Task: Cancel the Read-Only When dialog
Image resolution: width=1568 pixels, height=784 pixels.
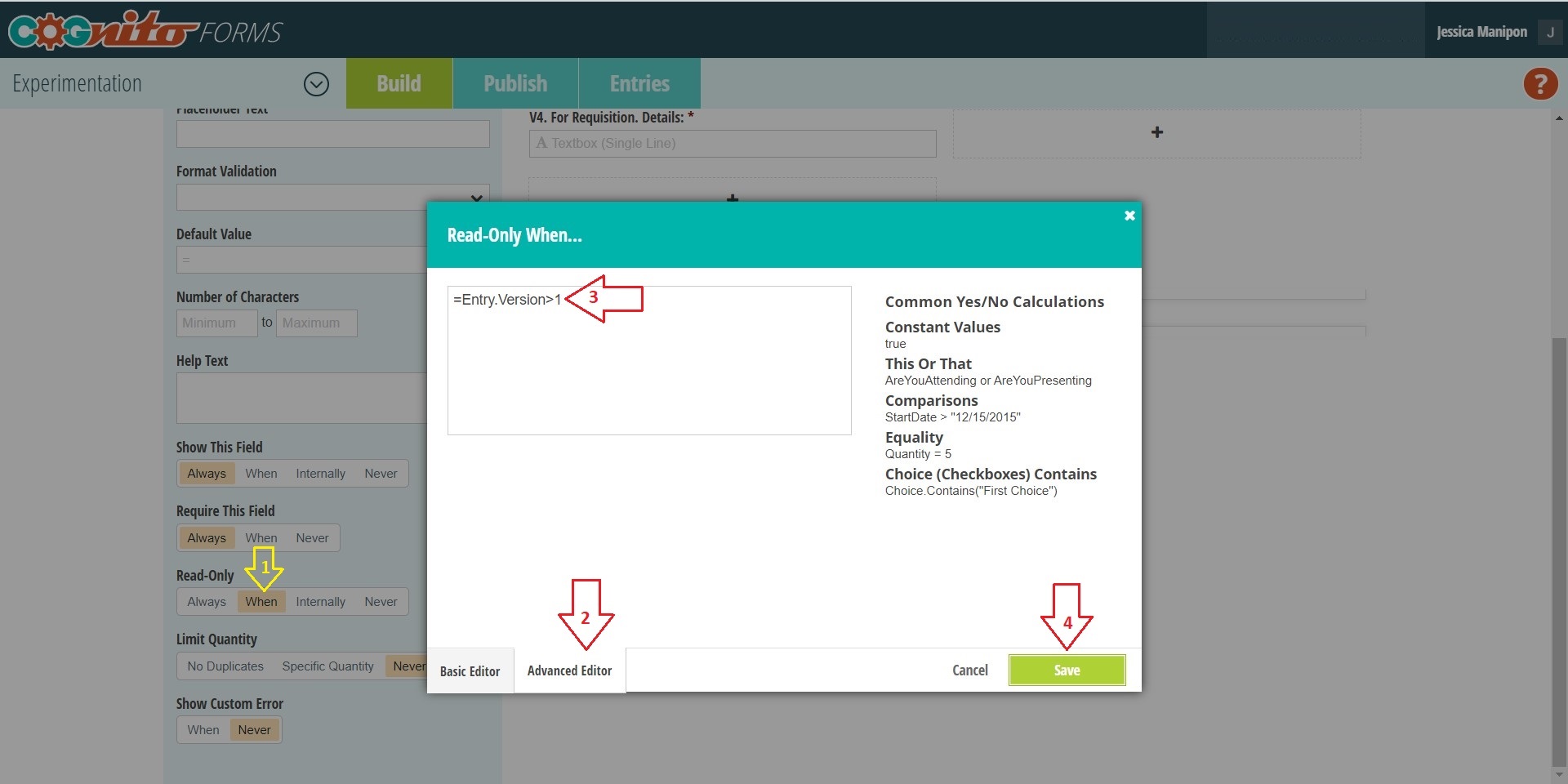Action: click(x=969, y=670)
